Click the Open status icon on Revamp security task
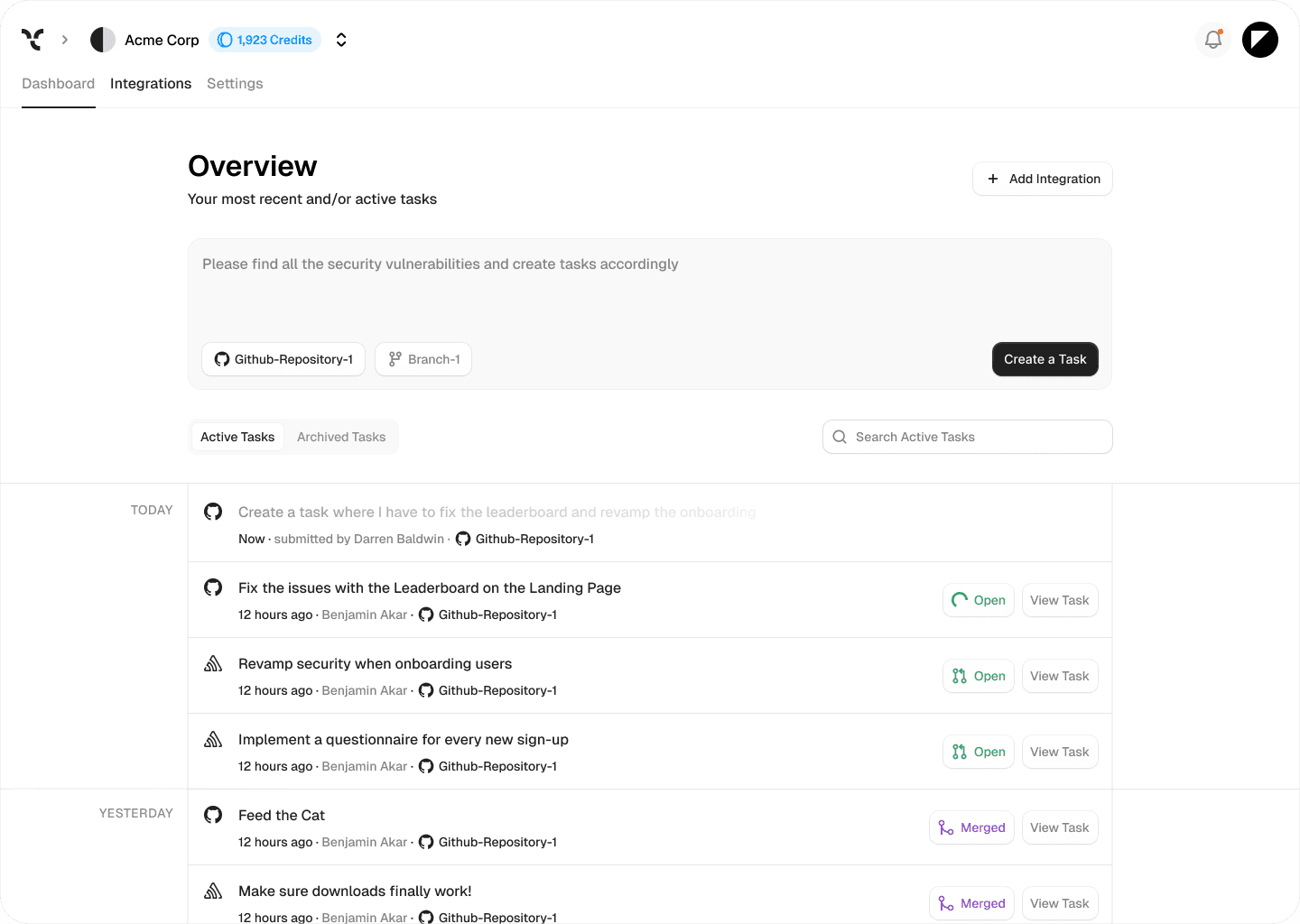Viewport: 1300px width, 924px height. 958,676
